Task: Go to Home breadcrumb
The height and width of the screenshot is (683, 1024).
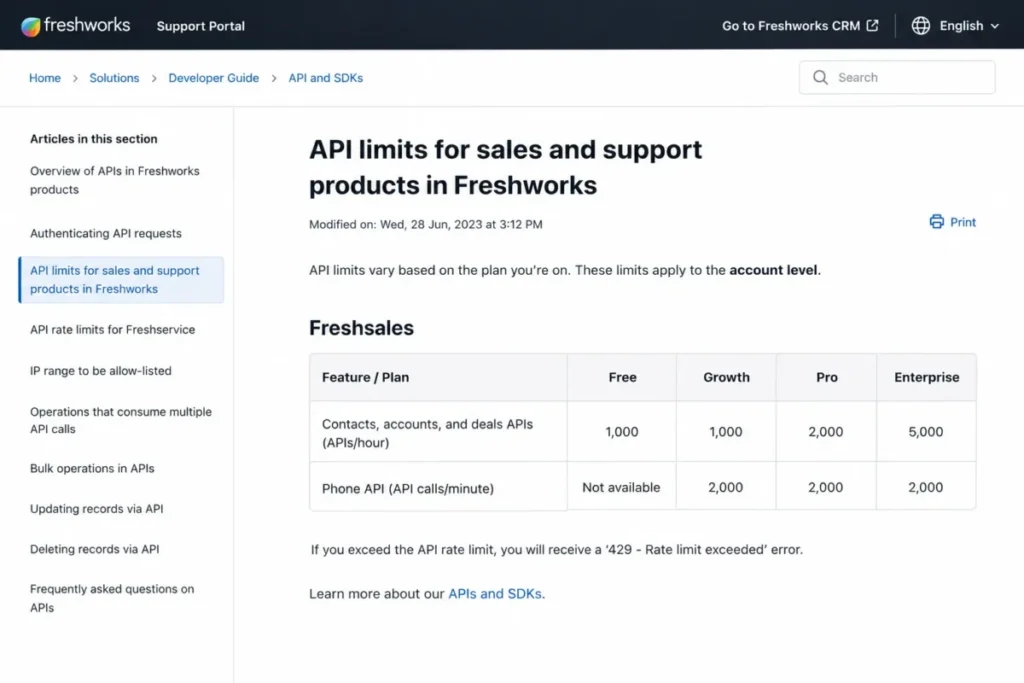Action: (44, 78)
